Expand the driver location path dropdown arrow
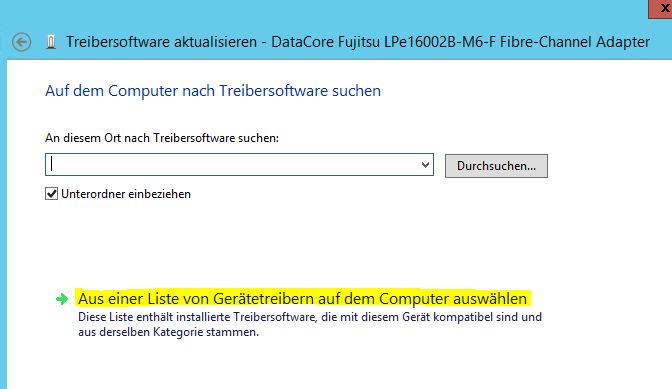The height and width of the screenshot is (389, 672). (x=425, y=165)
